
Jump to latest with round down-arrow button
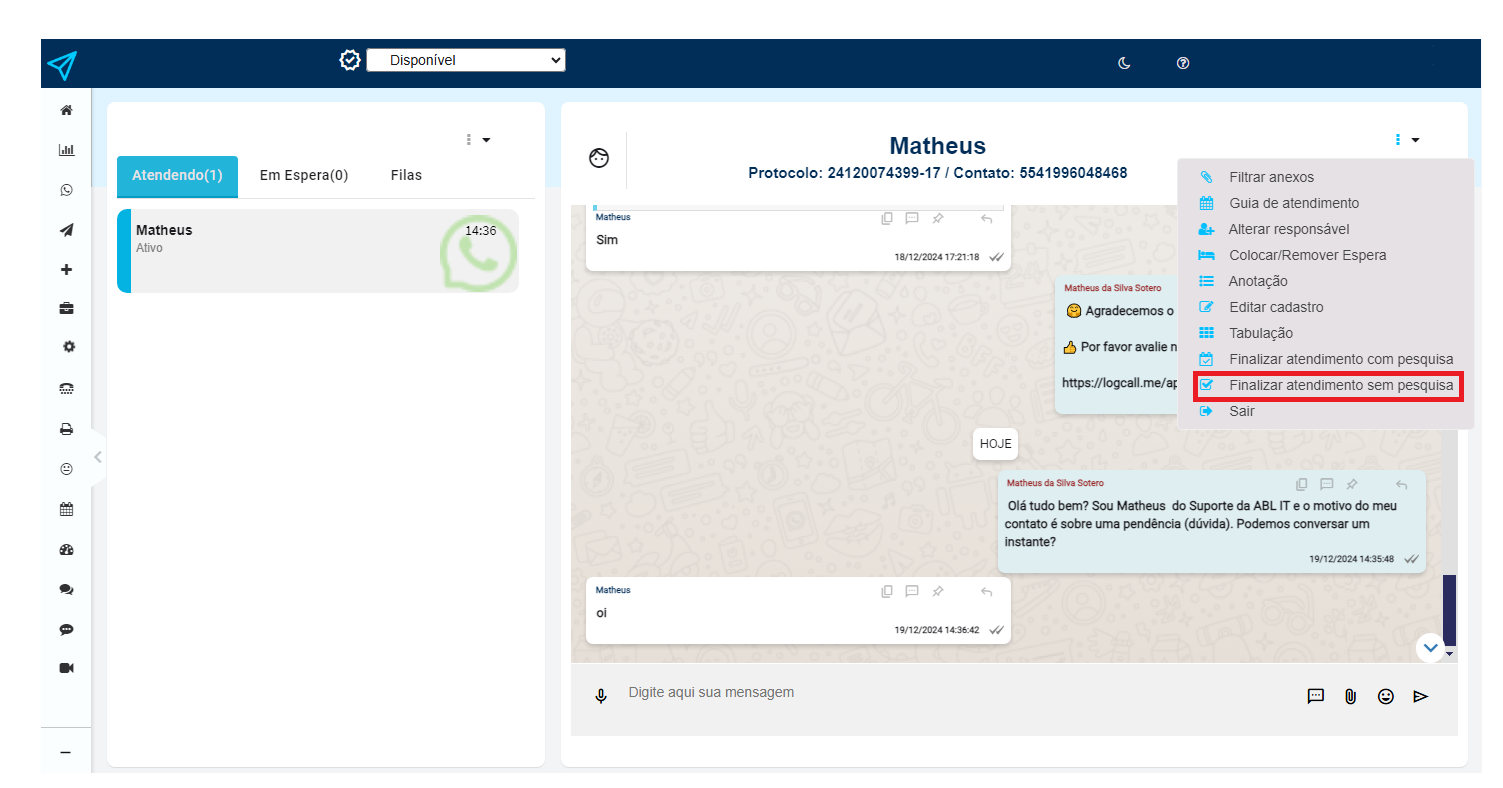click(x=1431, y=648)
